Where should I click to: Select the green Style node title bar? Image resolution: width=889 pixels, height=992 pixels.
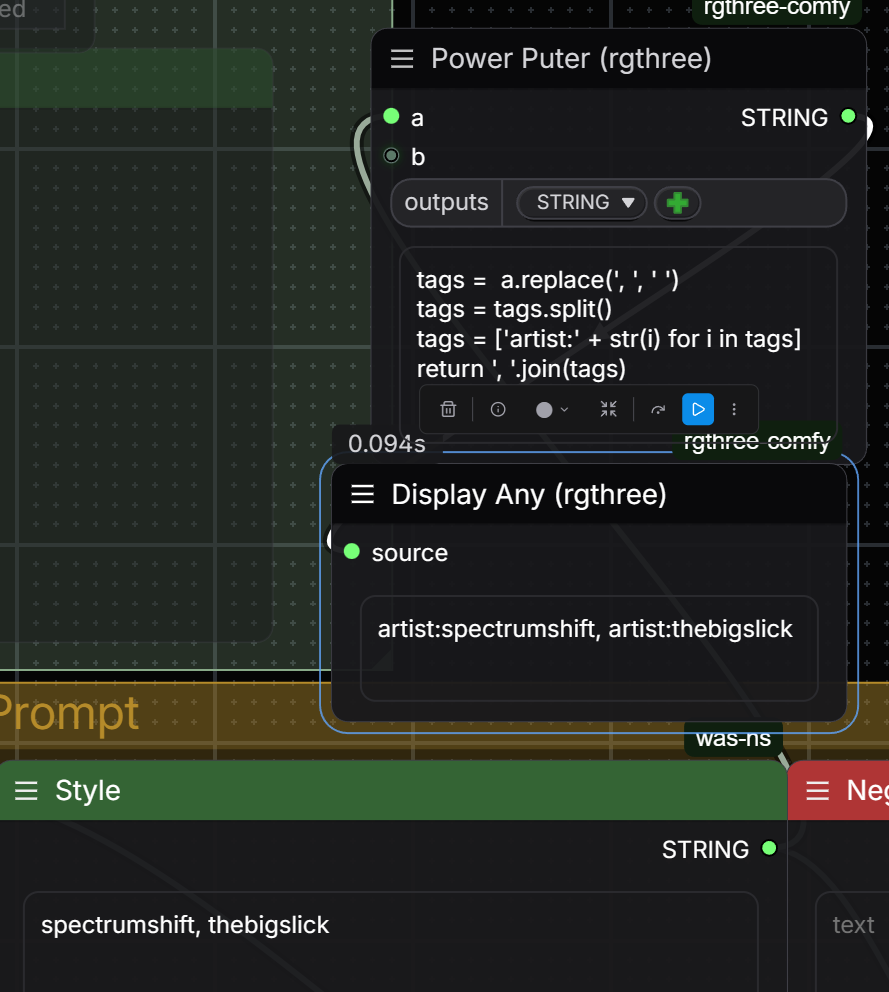coord(393,791)
